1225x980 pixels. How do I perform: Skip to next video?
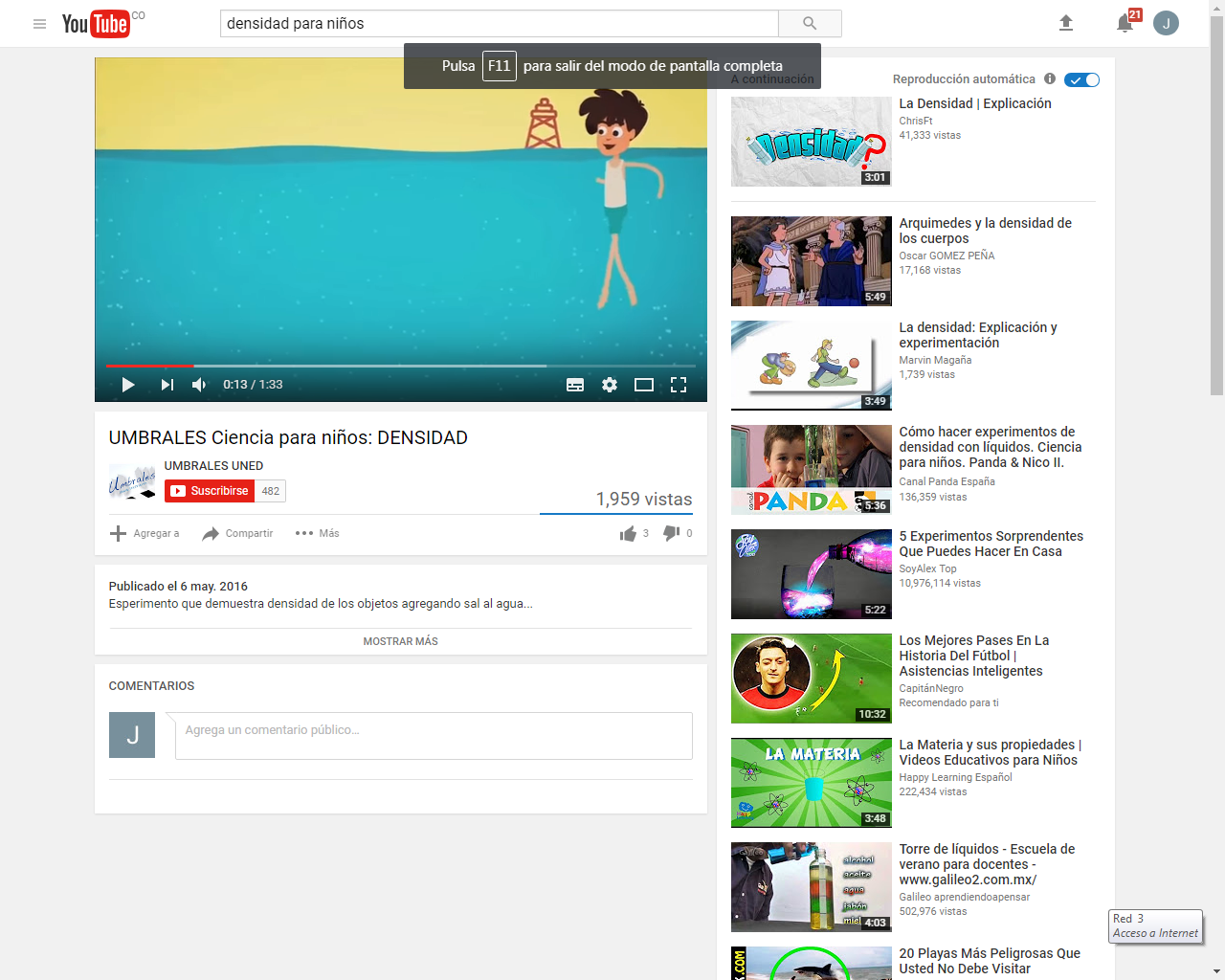167,385
